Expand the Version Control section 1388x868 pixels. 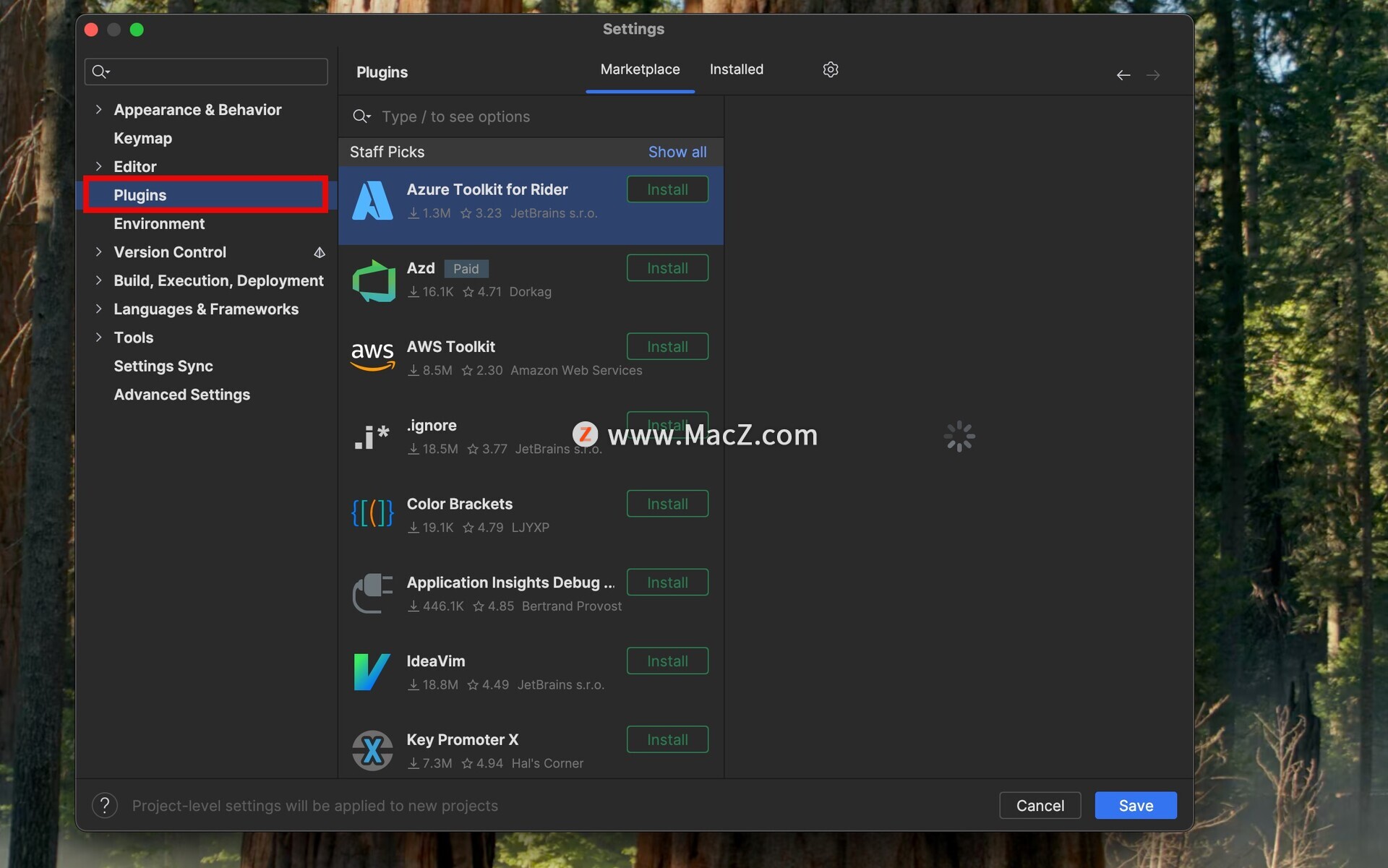pos(99,252)
